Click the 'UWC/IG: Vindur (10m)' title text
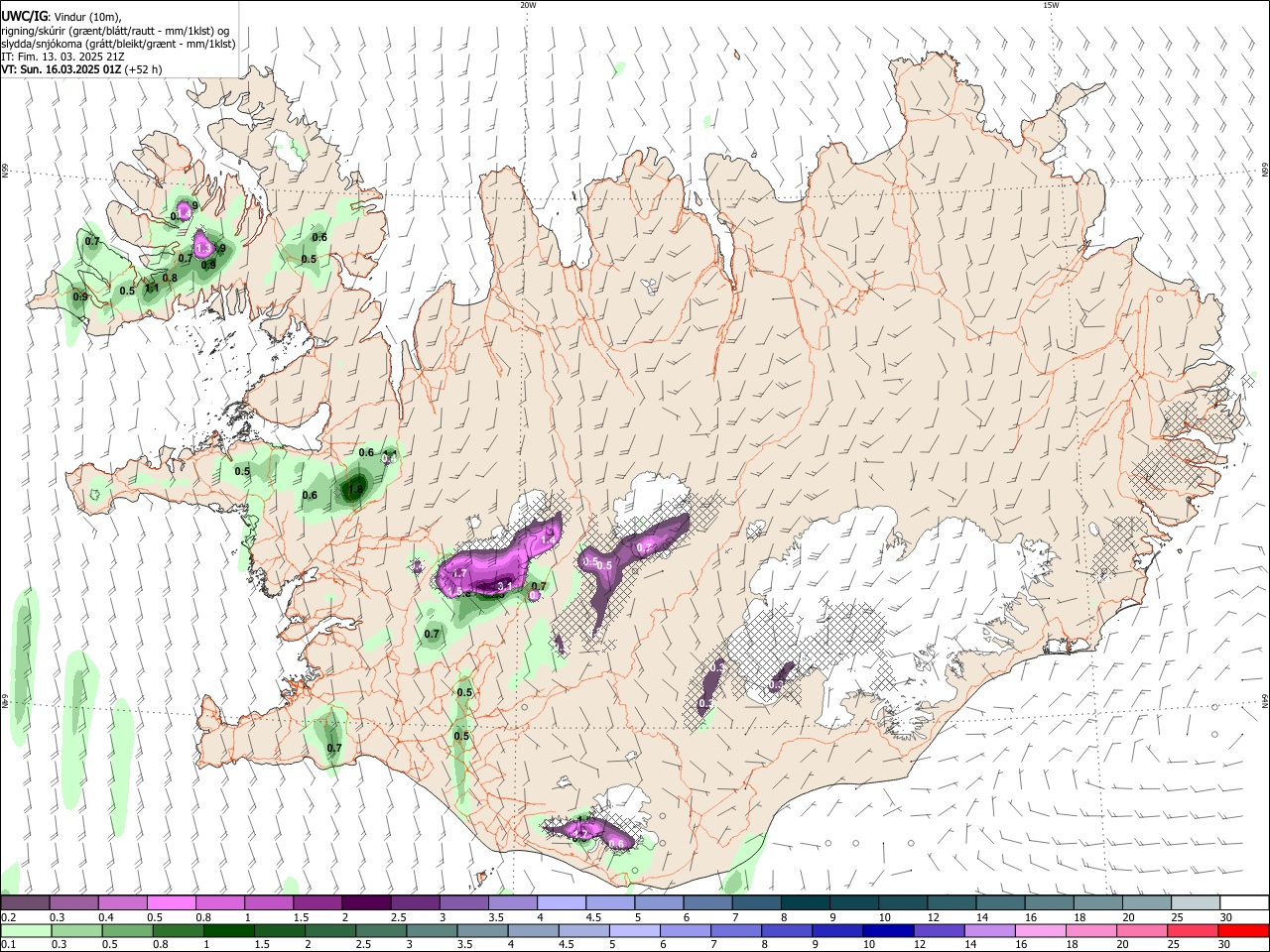 [x=62, y=16]
